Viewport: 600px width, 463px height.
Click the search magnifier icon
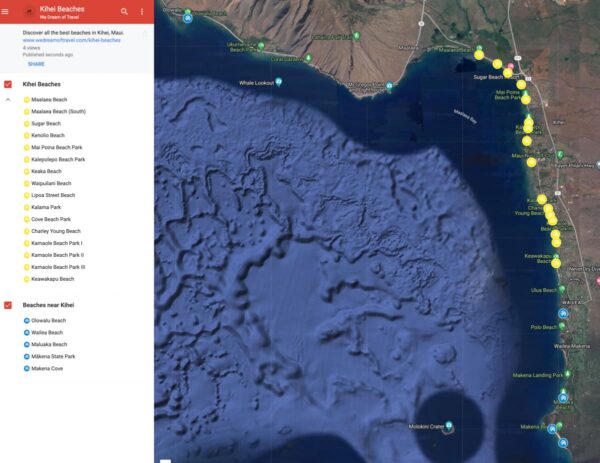[x=124, y=11]
